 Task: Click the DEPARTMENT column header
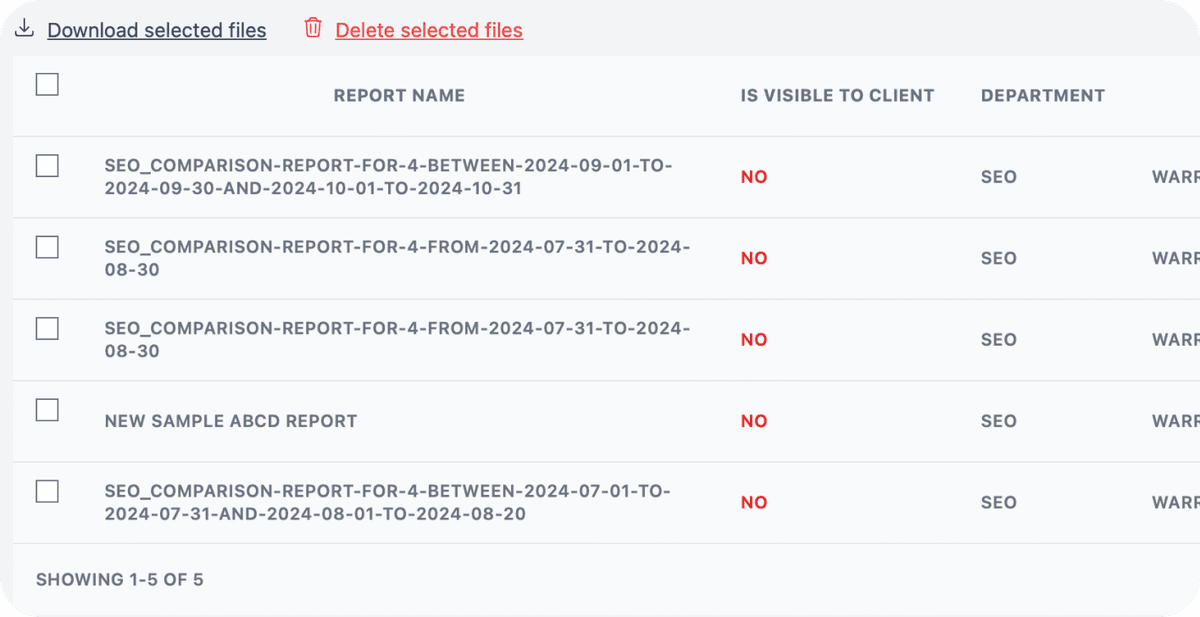(x=1043, y=96)
